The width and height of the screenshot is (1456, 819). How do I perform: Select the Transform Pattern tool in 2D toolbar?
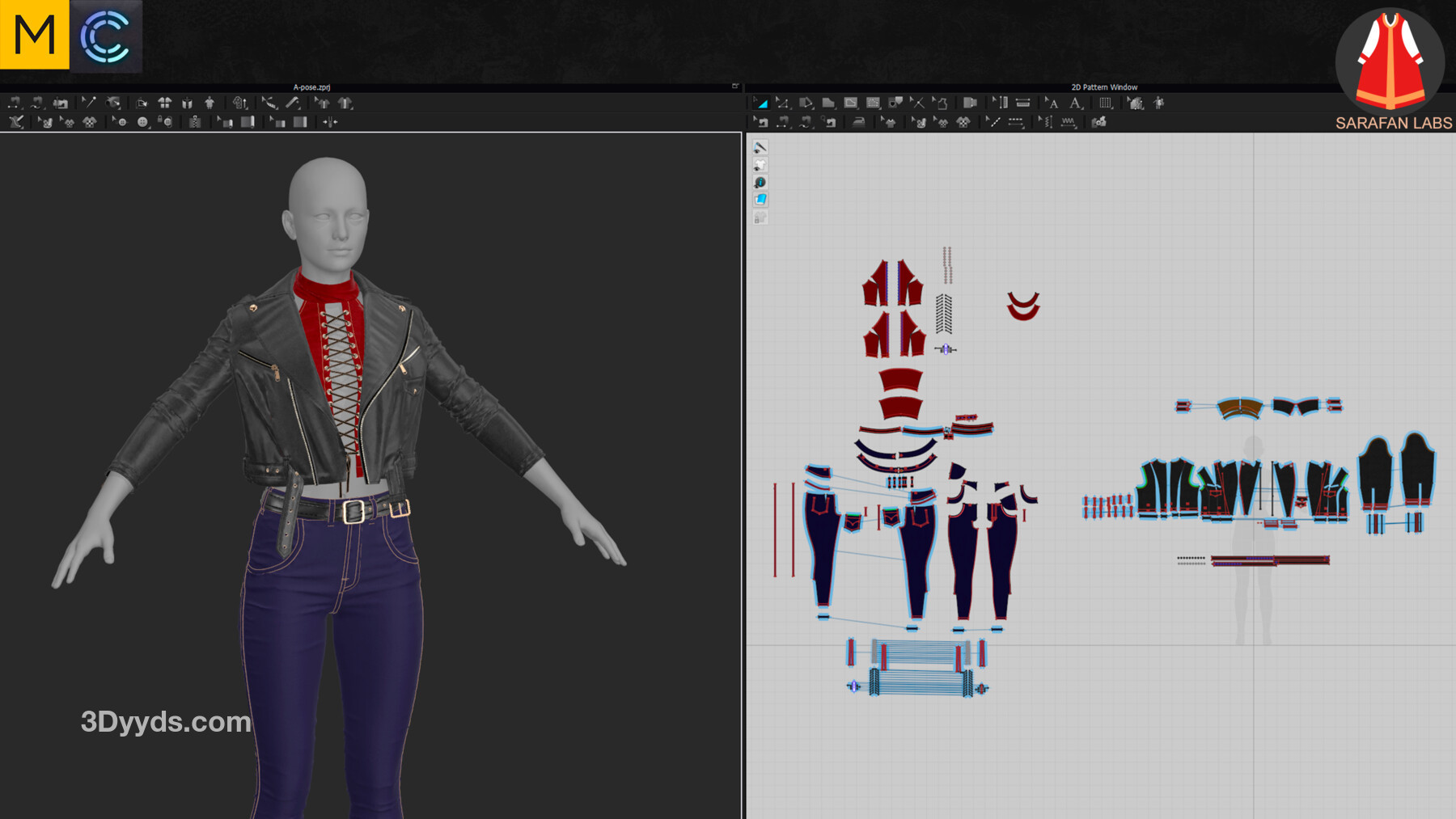pyautogui.click(x=761, y=103)
